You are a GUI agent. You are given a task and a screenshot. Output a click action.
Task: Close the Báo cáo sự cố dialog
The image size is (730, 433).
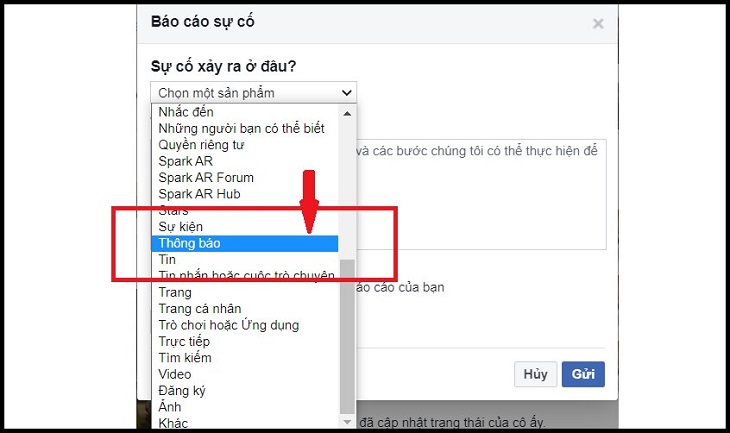tap(598, 24)
